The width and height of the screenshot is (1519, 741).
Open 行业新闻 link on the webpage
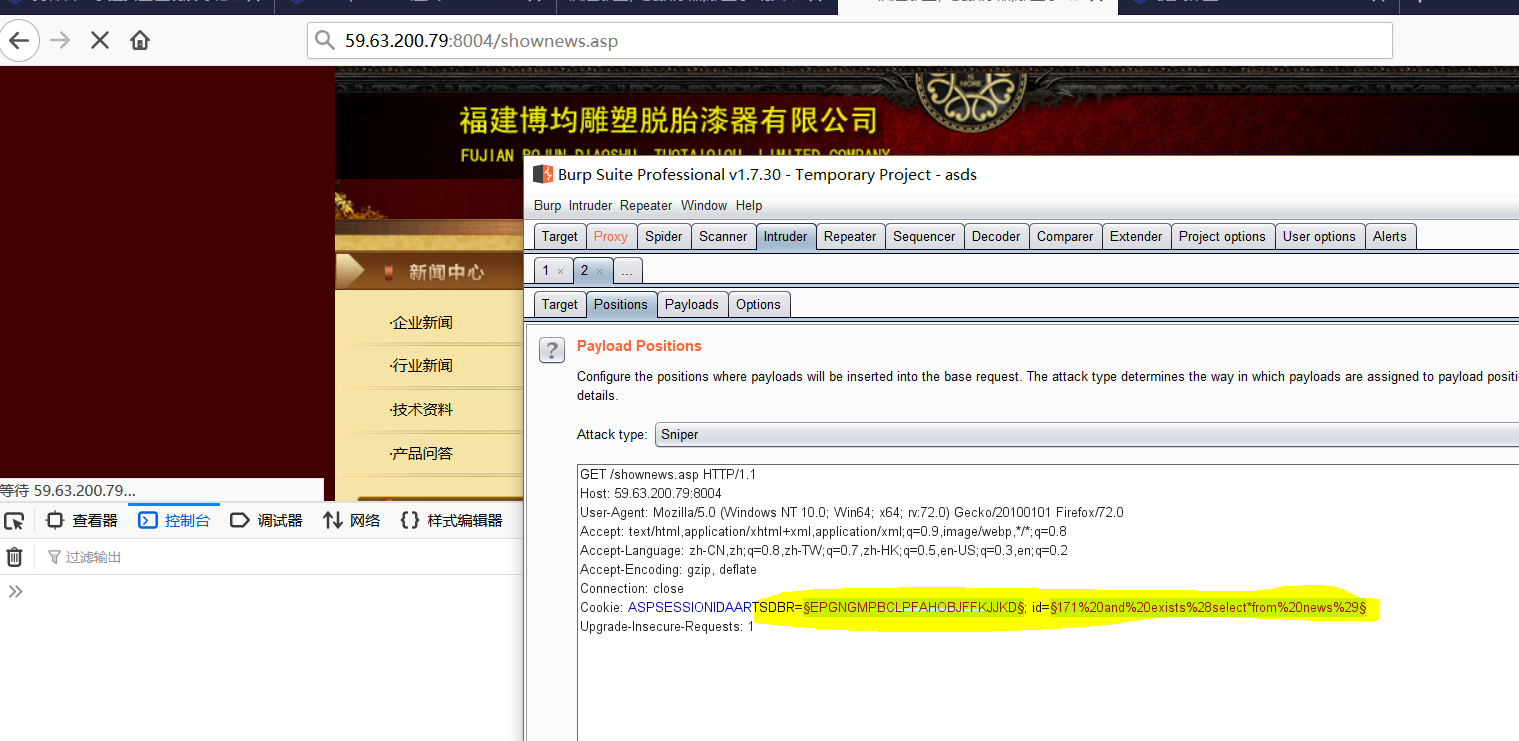coord(421,365)
